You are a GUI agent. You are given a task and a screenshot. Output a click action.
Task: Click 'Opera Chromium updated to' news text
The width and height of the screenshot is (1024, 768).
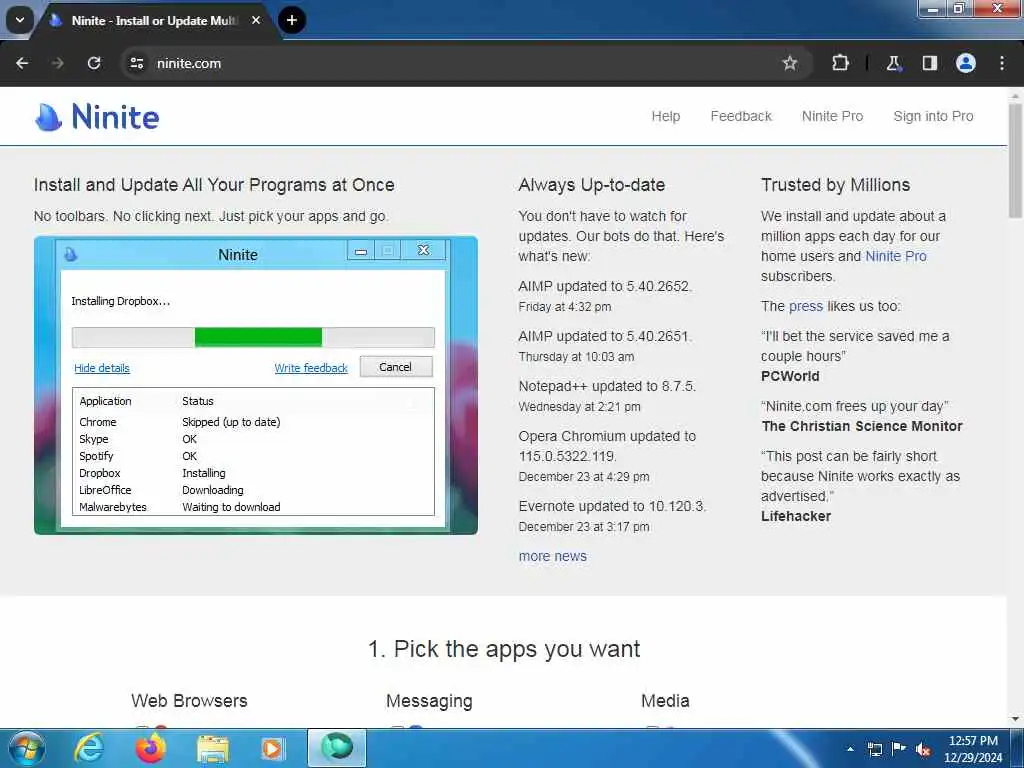coord(607,436)
